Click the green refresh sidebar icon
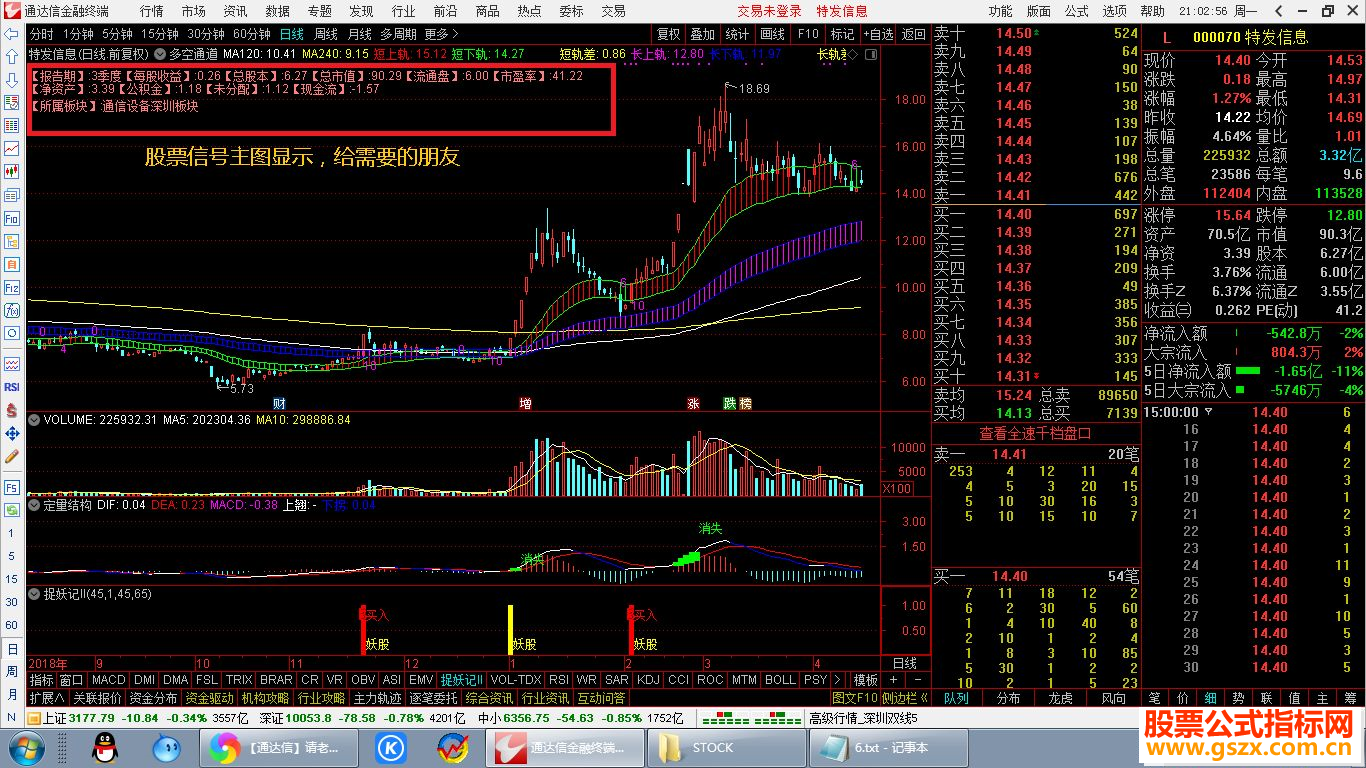Viewport: 1366px width, 768px height. [12, 510]
